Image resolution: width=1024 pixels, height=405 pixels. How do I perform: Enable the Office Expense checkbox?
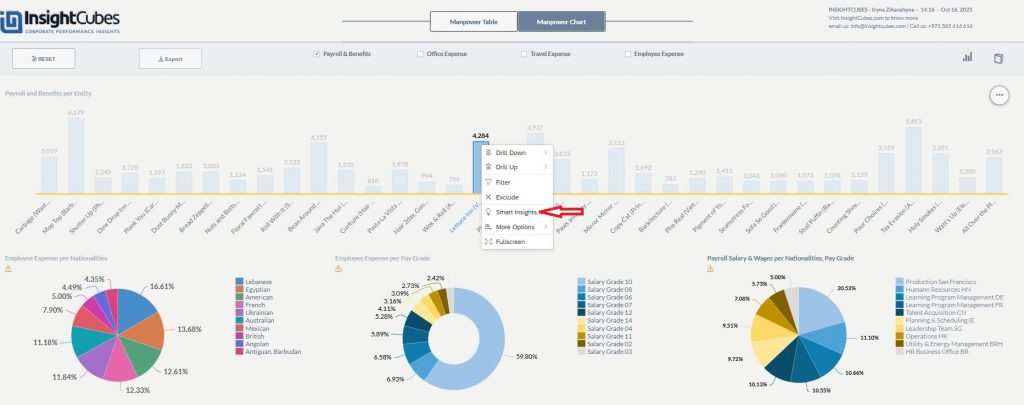(x=420, y=53)
